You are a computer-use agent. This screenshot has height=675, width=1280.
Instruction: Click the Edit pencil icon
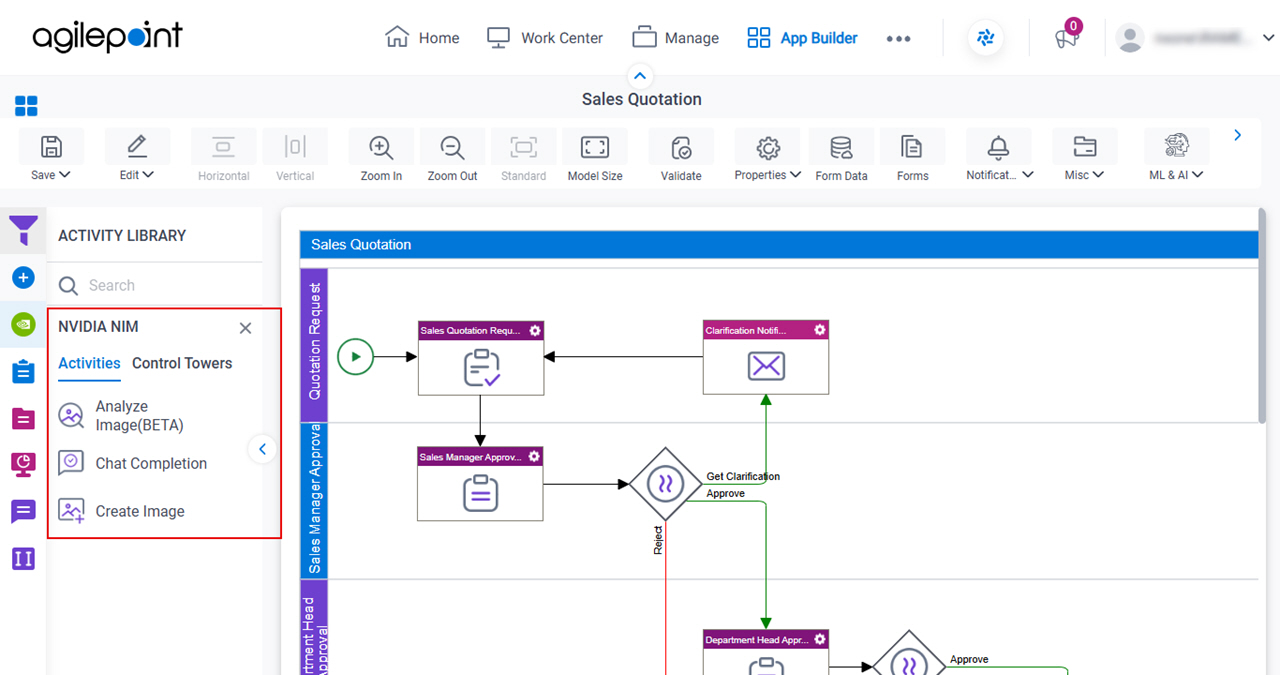[x=137, y=147]
